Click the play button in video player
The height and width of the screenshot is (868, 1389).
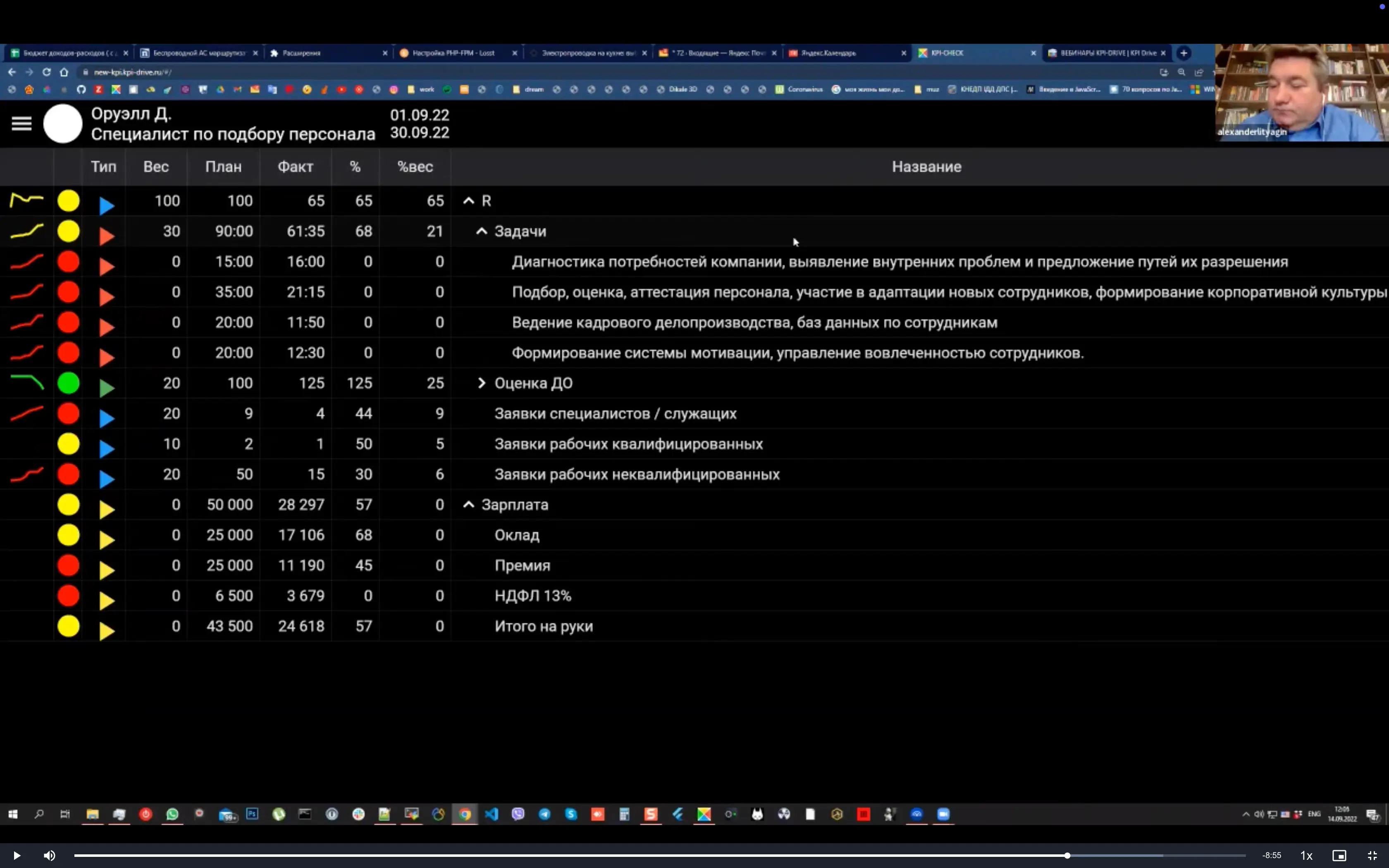pos(17,855)
